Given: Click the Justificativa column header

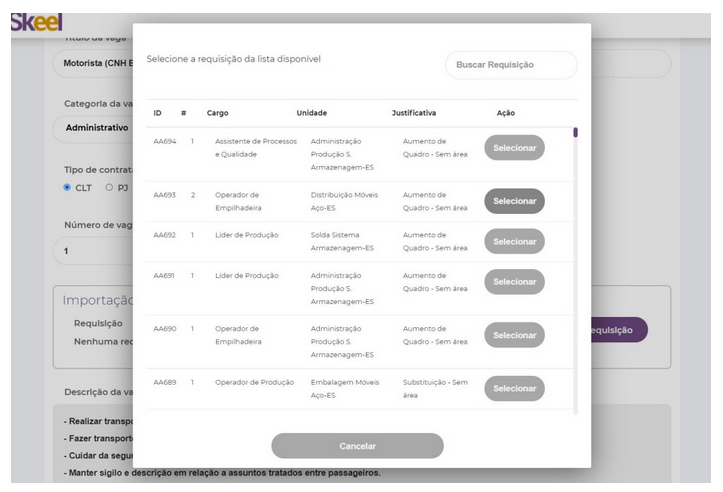Looking at the screenshot, I should tap(413, 113).
